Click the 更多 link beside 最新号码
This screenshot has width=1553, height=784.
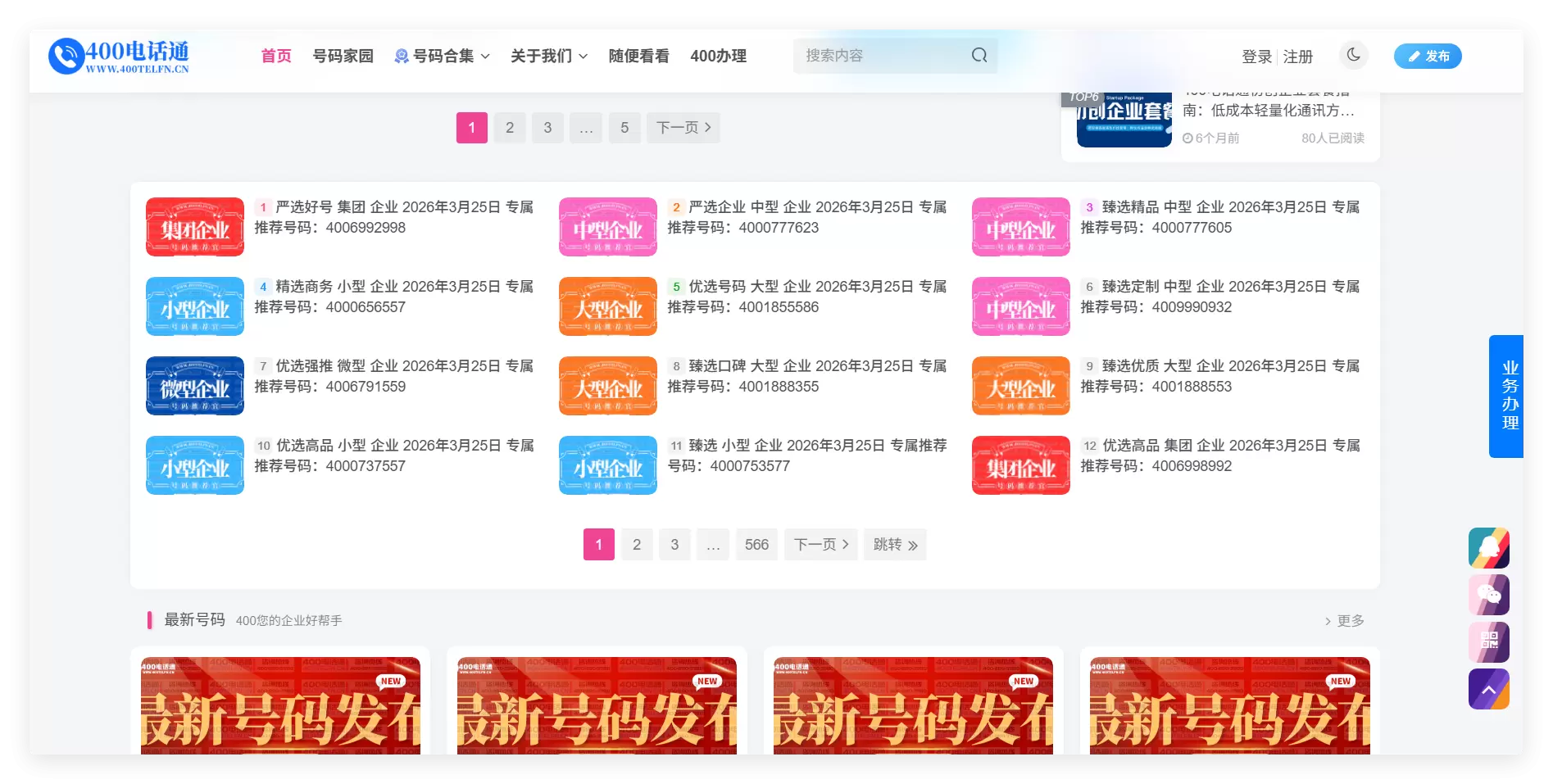(x=1345, y=621)
